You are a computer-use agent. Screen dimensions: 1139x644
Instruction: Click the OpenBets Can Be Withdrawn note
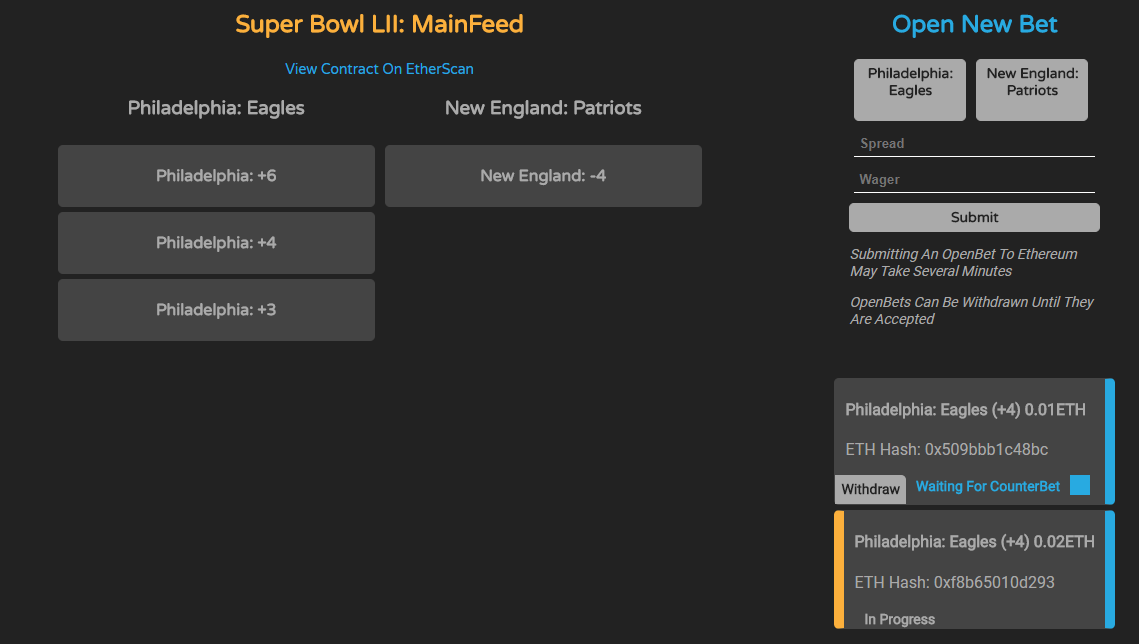tap(971, 311)
